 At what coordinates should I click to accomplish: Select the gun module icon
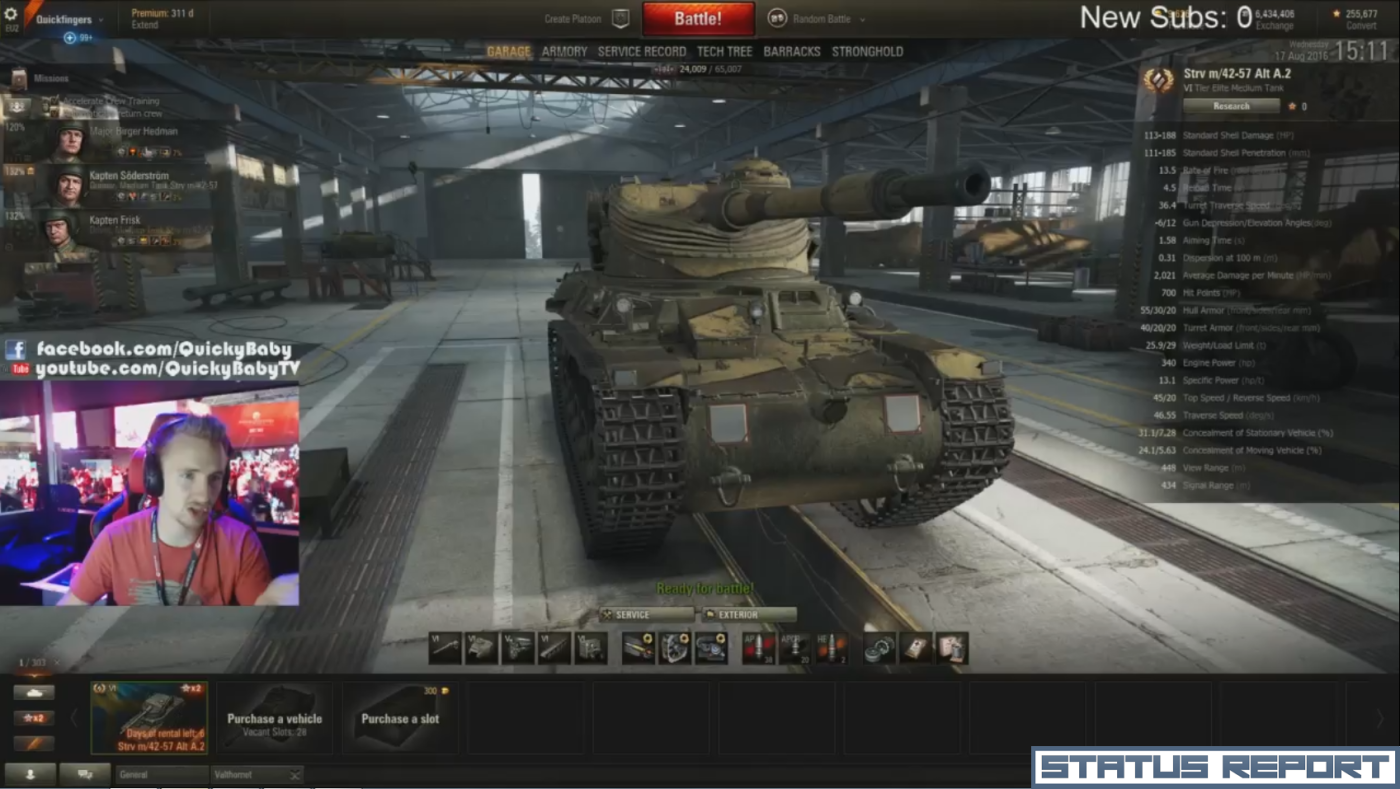tap(445, 648)
